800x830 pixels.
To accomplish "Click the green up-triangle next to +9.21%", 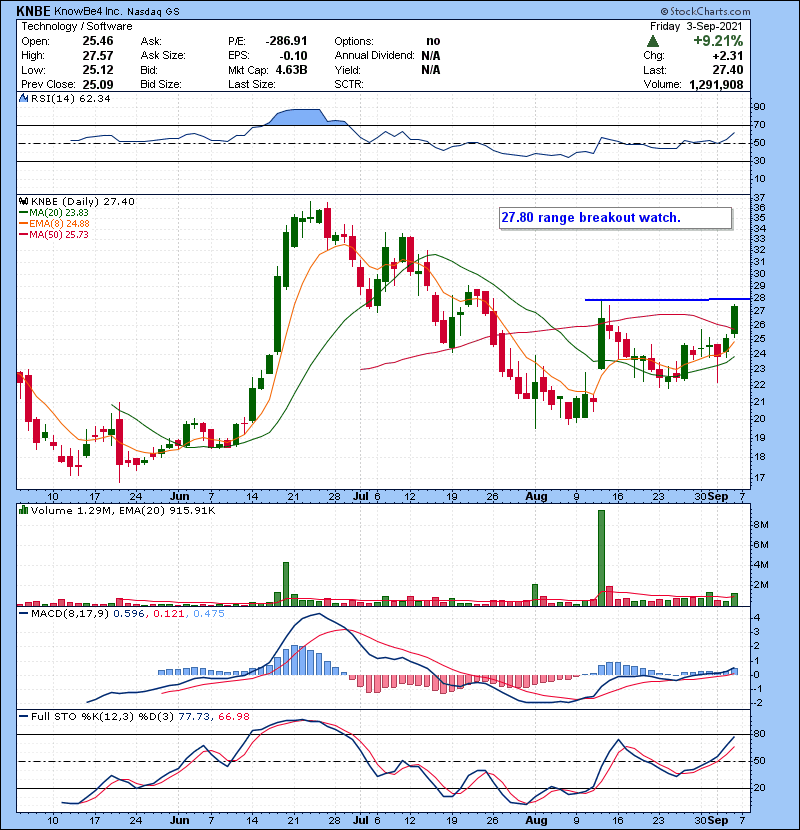I will (653, 41).
